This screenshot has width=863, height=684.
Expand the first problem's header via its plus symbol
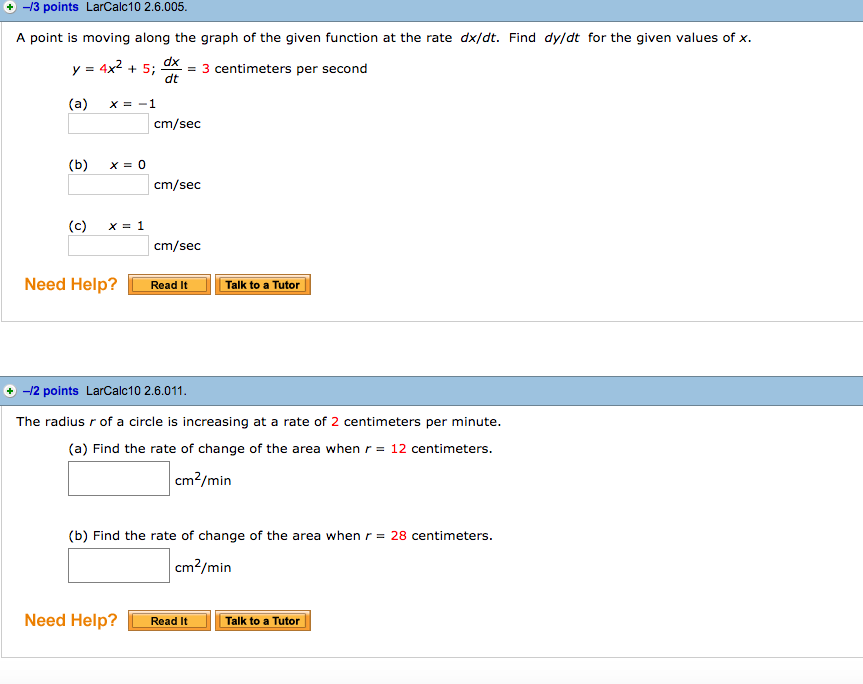click(10, 7)
